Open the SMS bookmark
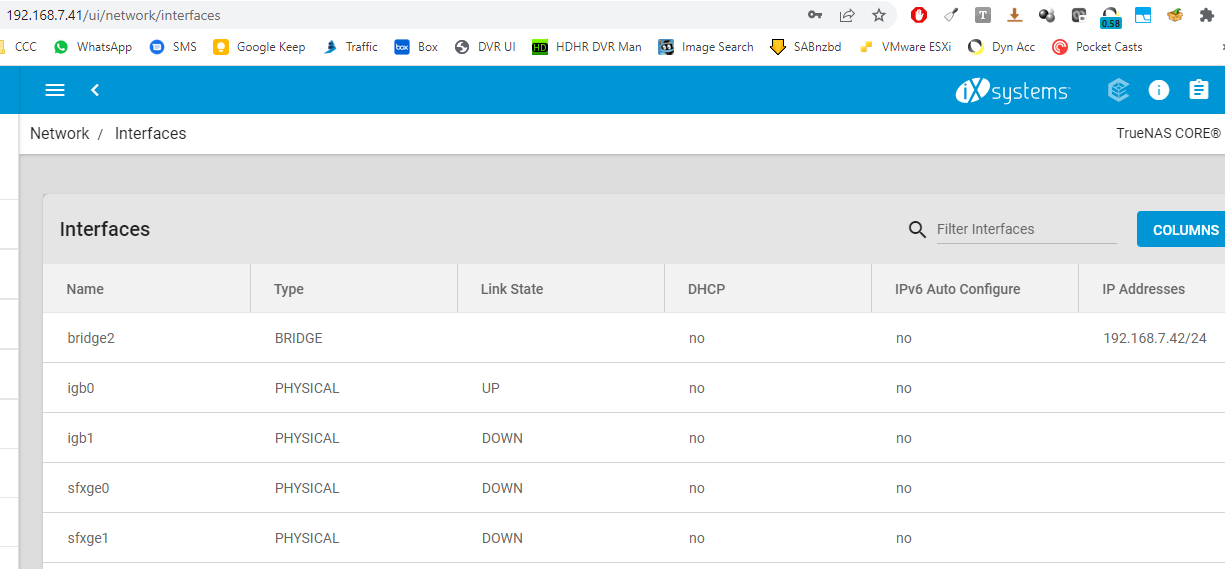 tap(173, 47)
